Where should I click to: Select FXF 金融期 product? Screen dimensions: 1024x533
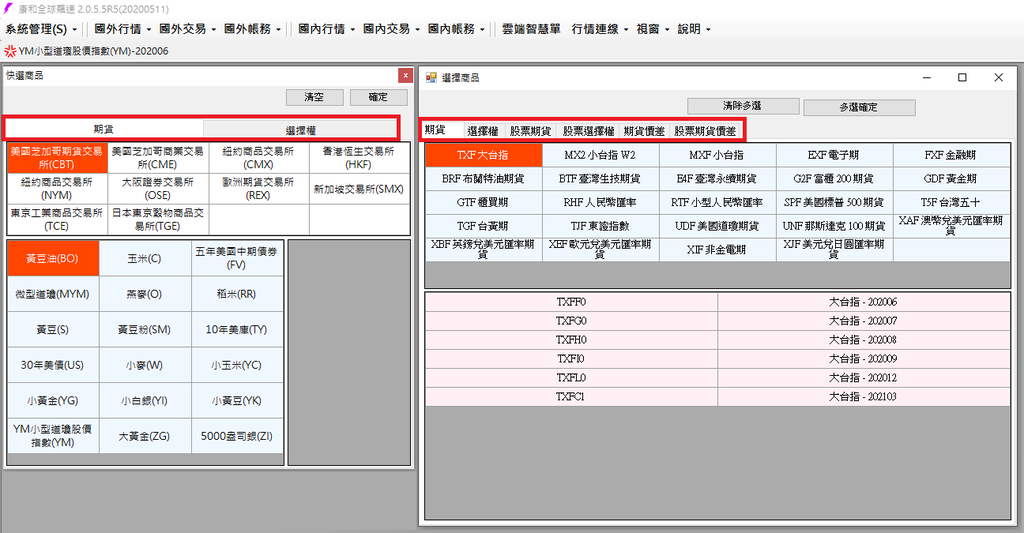click(x=952, y=155)
